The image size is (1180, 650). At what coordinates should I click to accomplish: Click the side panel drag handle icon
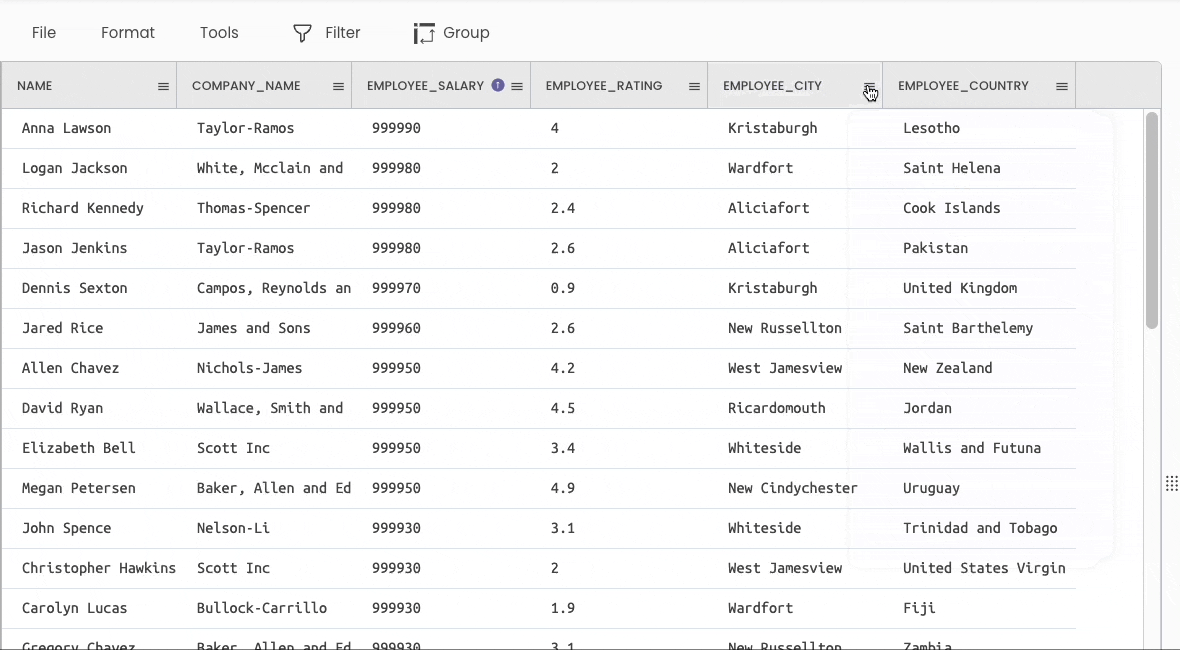[x=1171, y=484]
